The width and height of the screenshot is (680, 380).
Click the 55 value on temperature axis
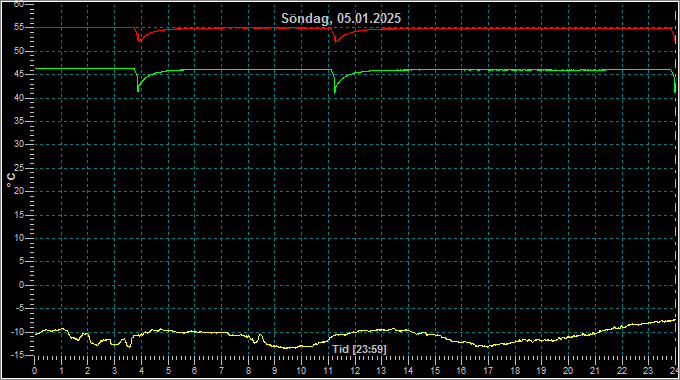(19, 27)
